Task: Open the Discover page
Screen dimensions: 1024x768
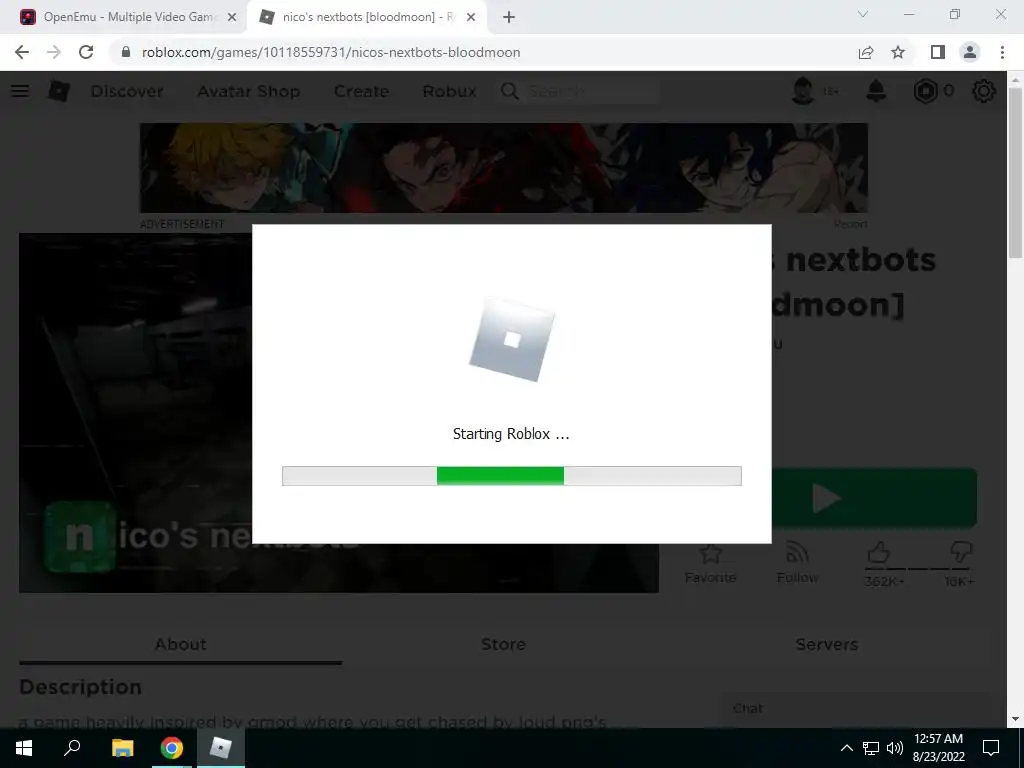Action: pos(127,91)
